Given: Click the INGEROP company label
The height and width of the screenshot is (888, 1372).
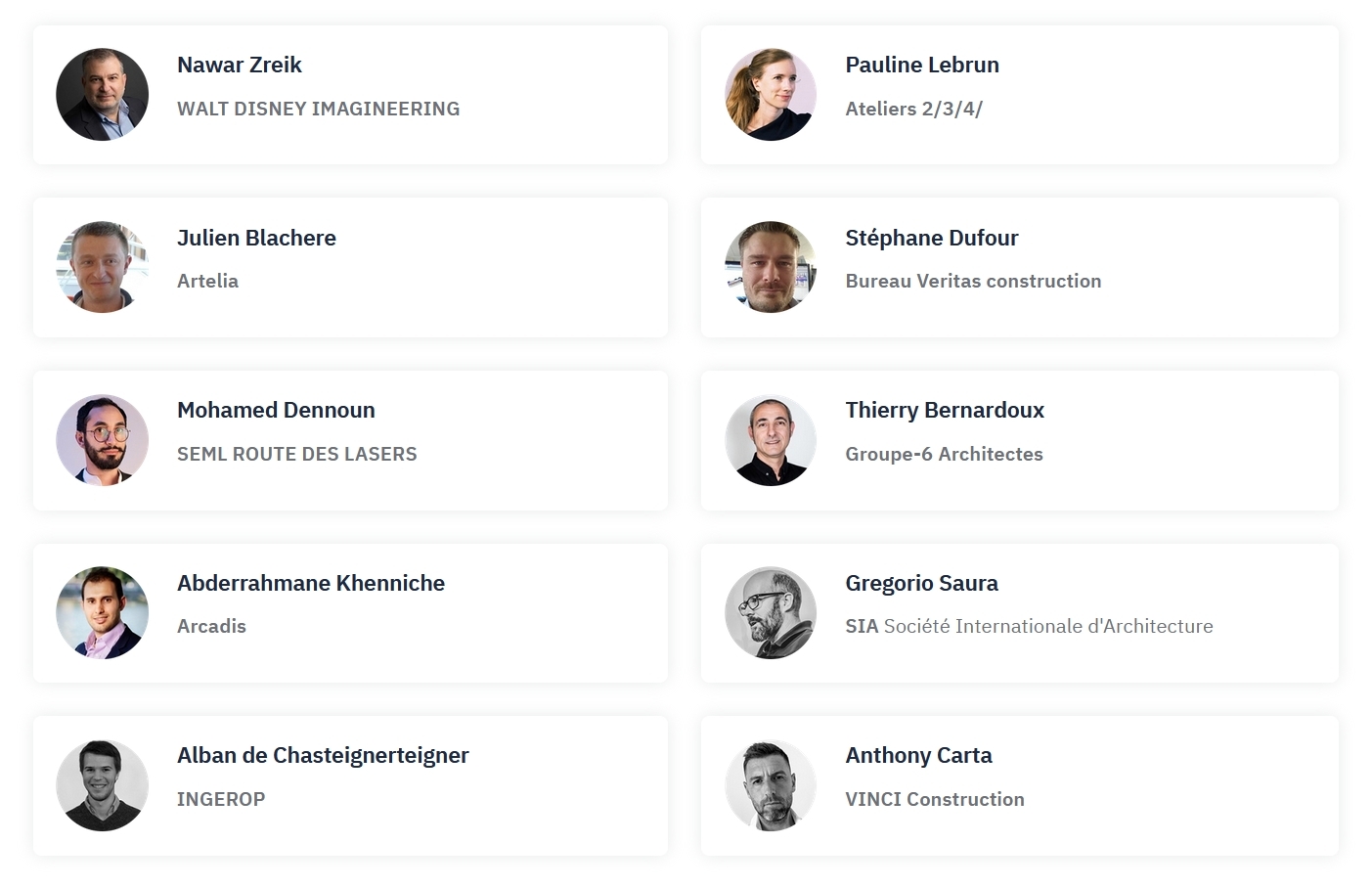Looking at the screenshot, I should point(221,799).
